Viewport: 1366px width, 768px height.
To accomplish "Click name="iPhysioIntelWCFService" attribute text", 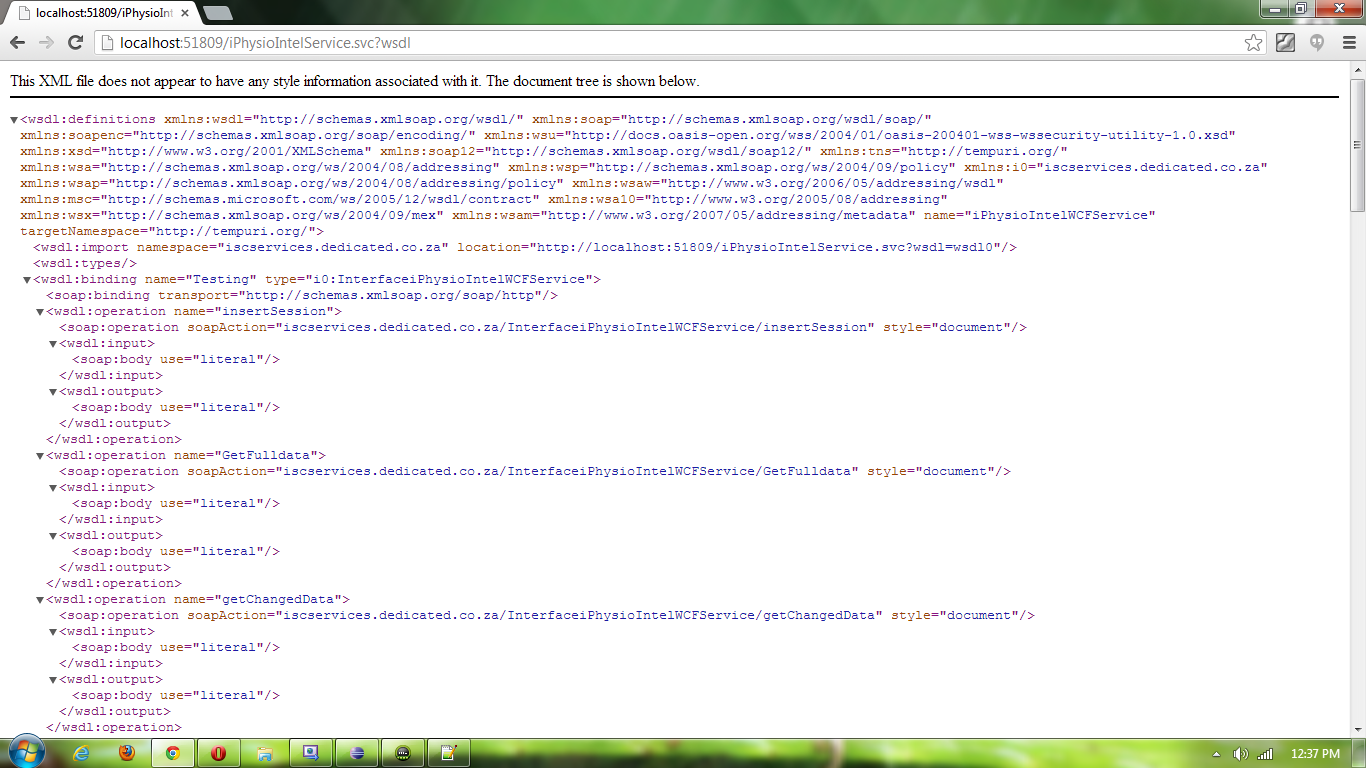I will click(x=1039, y=215).
